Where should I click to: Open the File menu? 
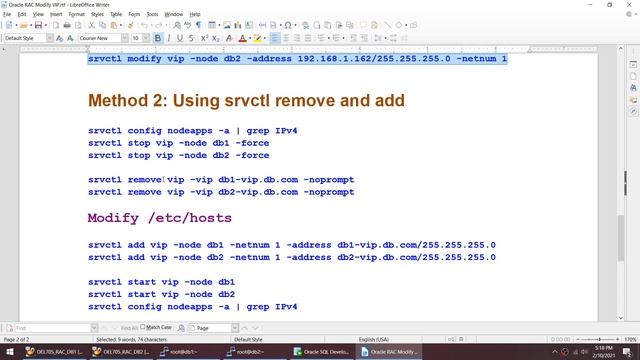pyautogui.click(x=7, y=14)
